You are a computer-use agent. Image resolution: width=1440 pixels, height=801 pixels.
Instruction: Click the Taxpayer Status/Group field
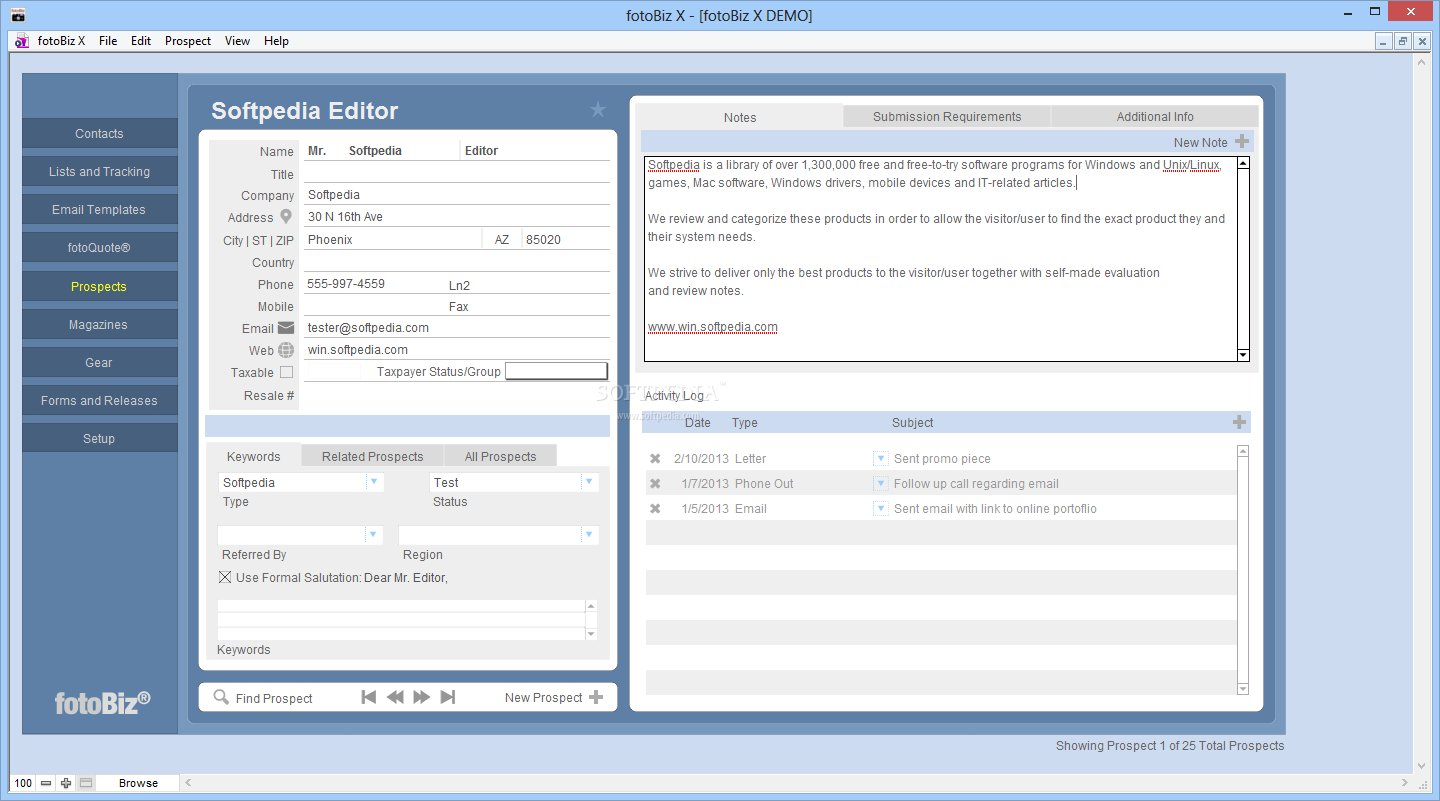pos(556,371)
